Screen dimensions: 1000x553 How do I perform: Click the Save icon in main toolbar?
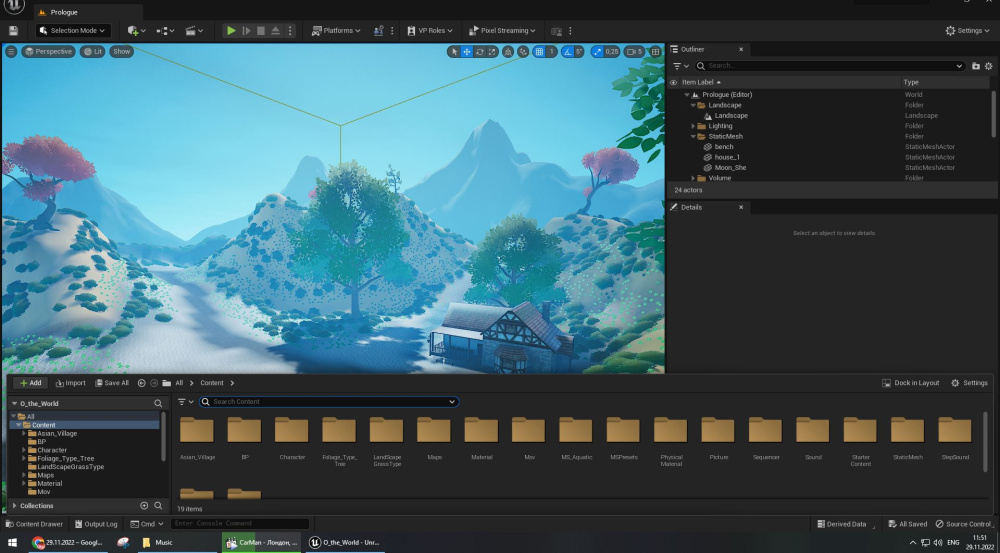pyautogui.click(x=13, y=31)
